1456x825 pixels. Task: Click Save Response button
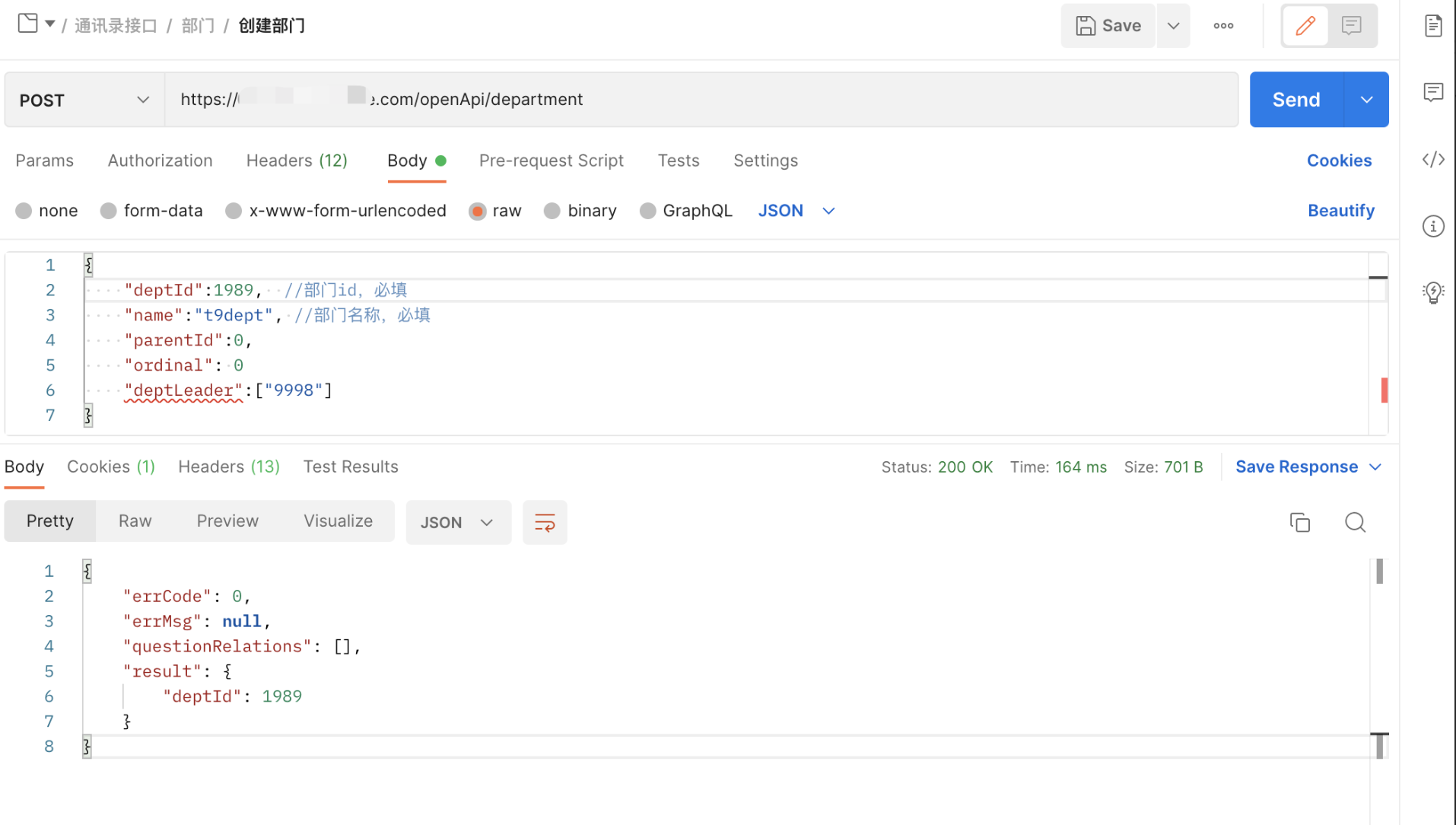click(x=1296, y=467)
